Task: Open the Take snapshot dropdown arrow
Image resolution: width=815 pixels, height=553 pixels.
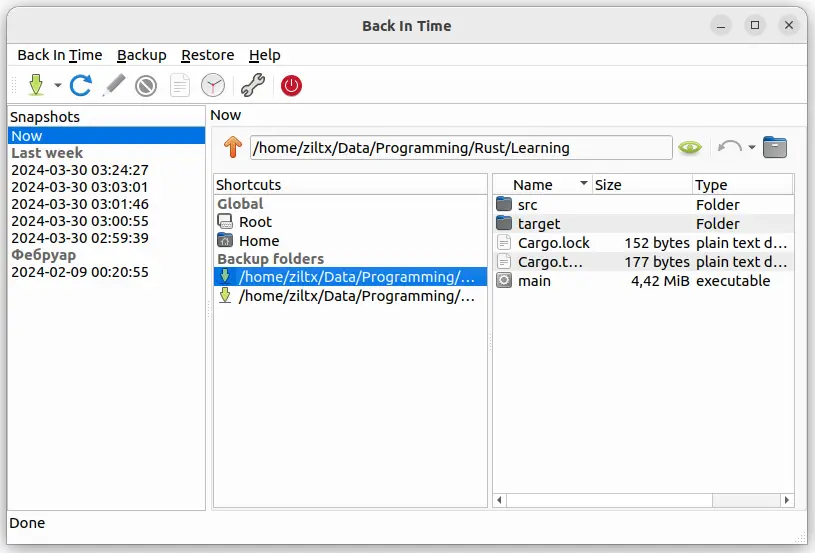Action: (x=58, y=86)
